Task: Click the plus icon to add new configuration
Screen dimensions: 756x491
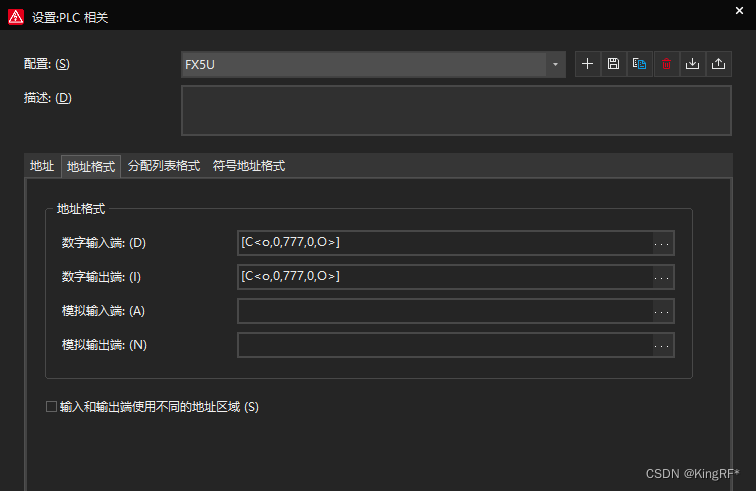Action: [x=587, y=64]
